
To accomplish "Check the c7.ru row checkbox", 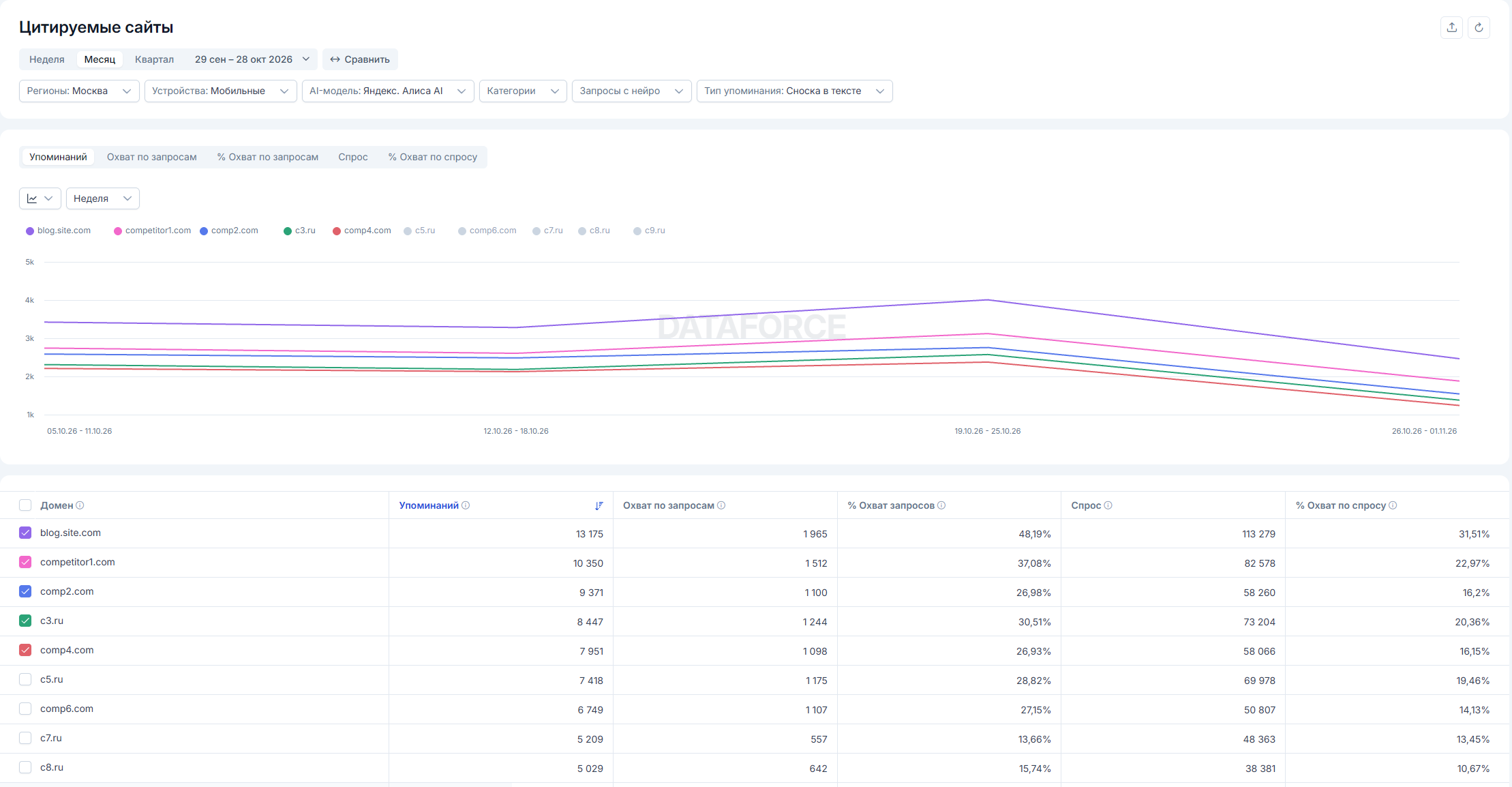I will 25,738.
